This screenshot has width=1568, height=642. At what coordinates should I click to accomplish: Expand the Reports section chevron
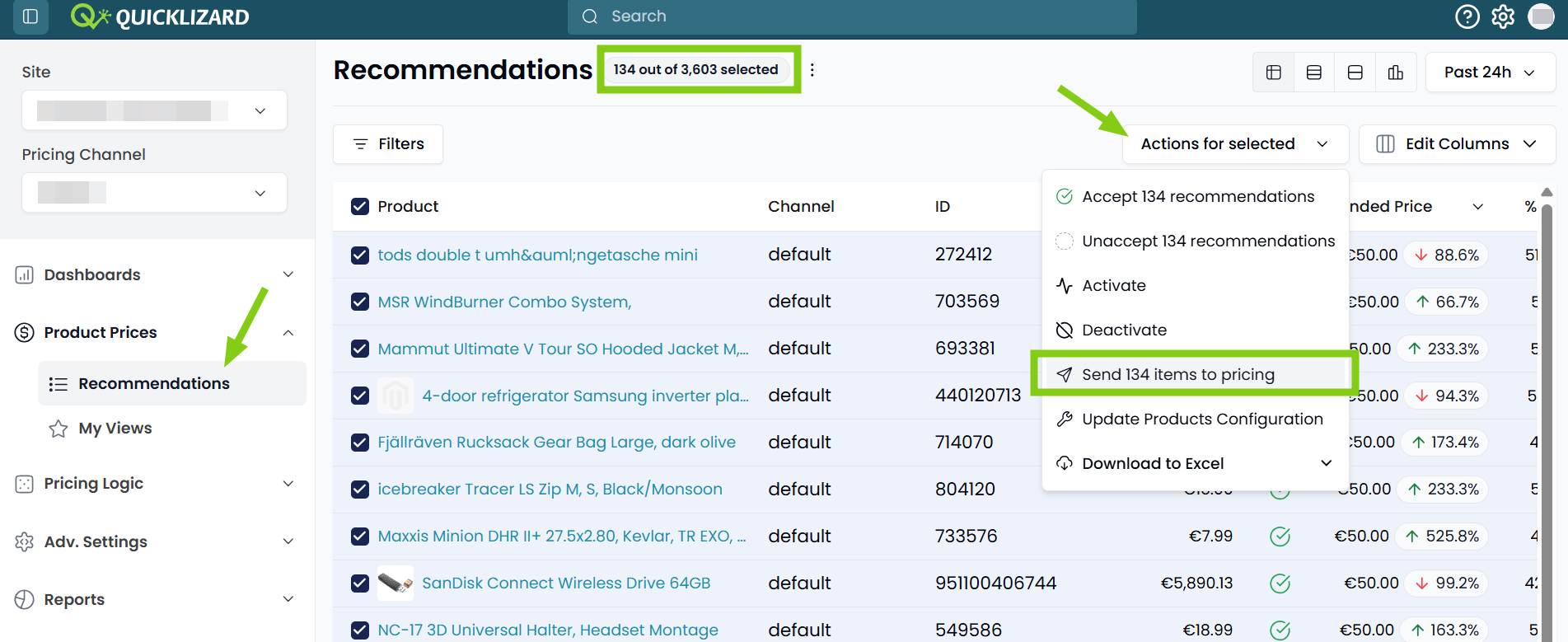[288, 599]
